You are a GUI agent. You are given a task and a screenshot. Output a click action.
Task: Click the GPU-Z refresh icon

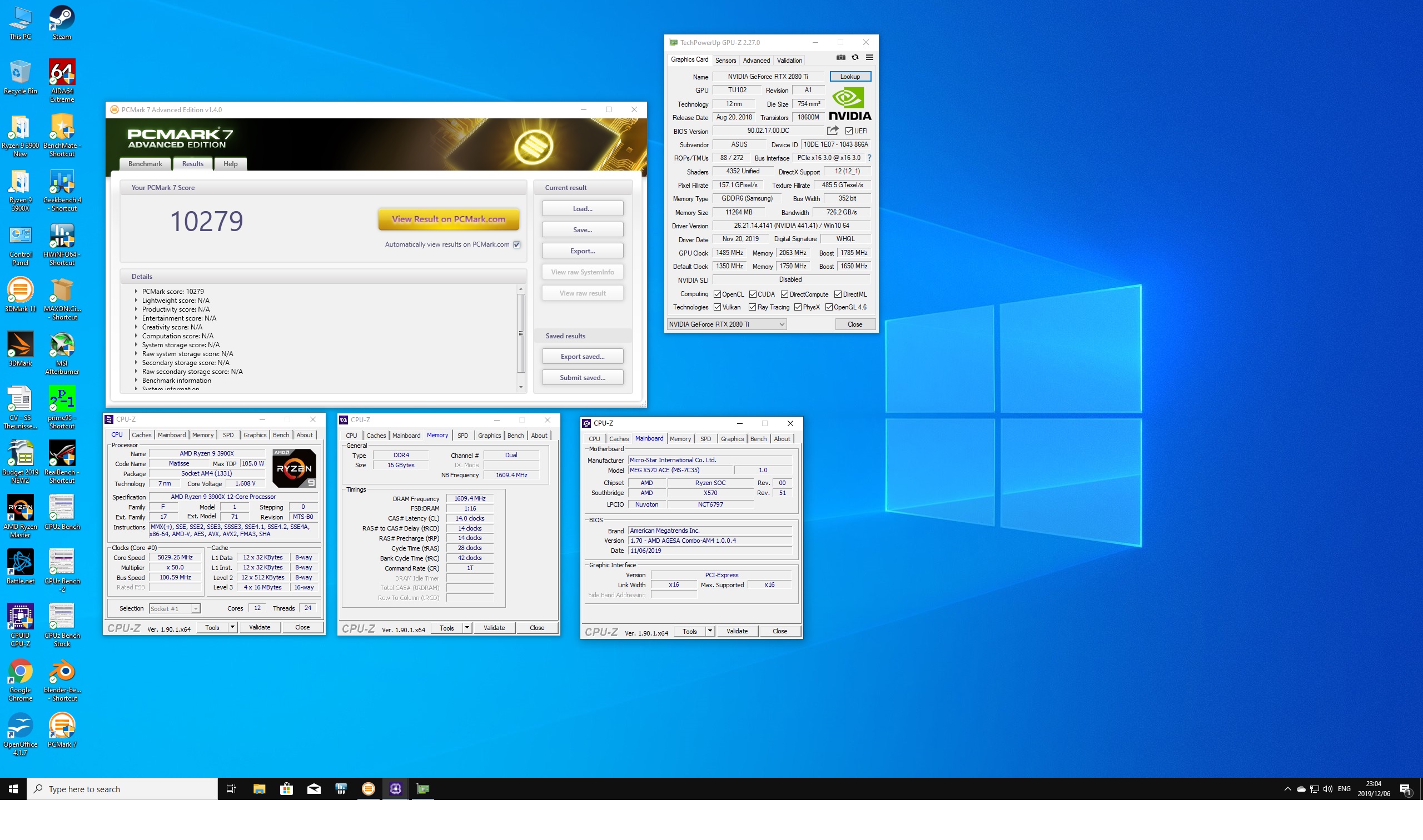coord(855,58)
